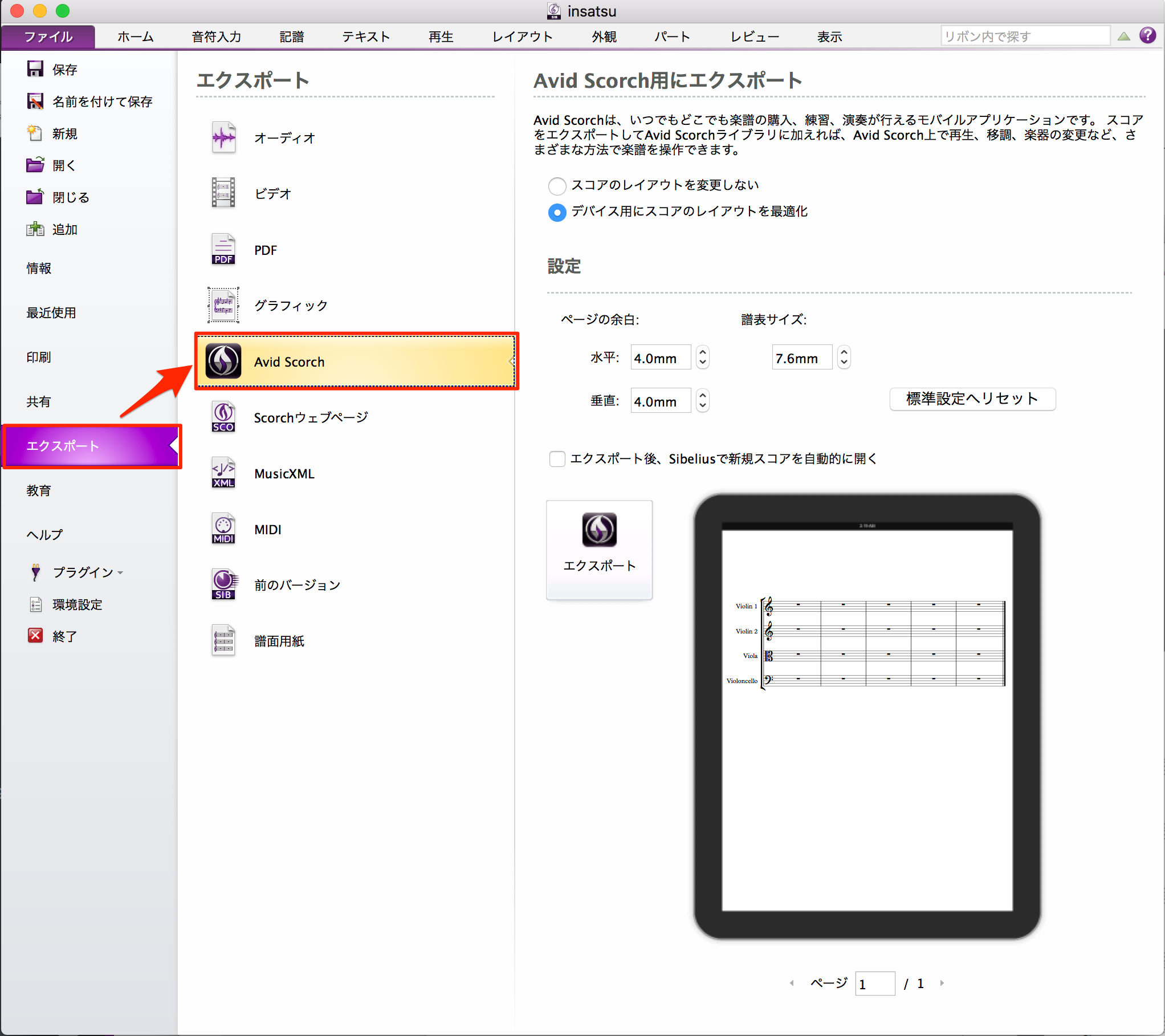
Task: Pick the MusicXML export icon
Action: [223, 473]
